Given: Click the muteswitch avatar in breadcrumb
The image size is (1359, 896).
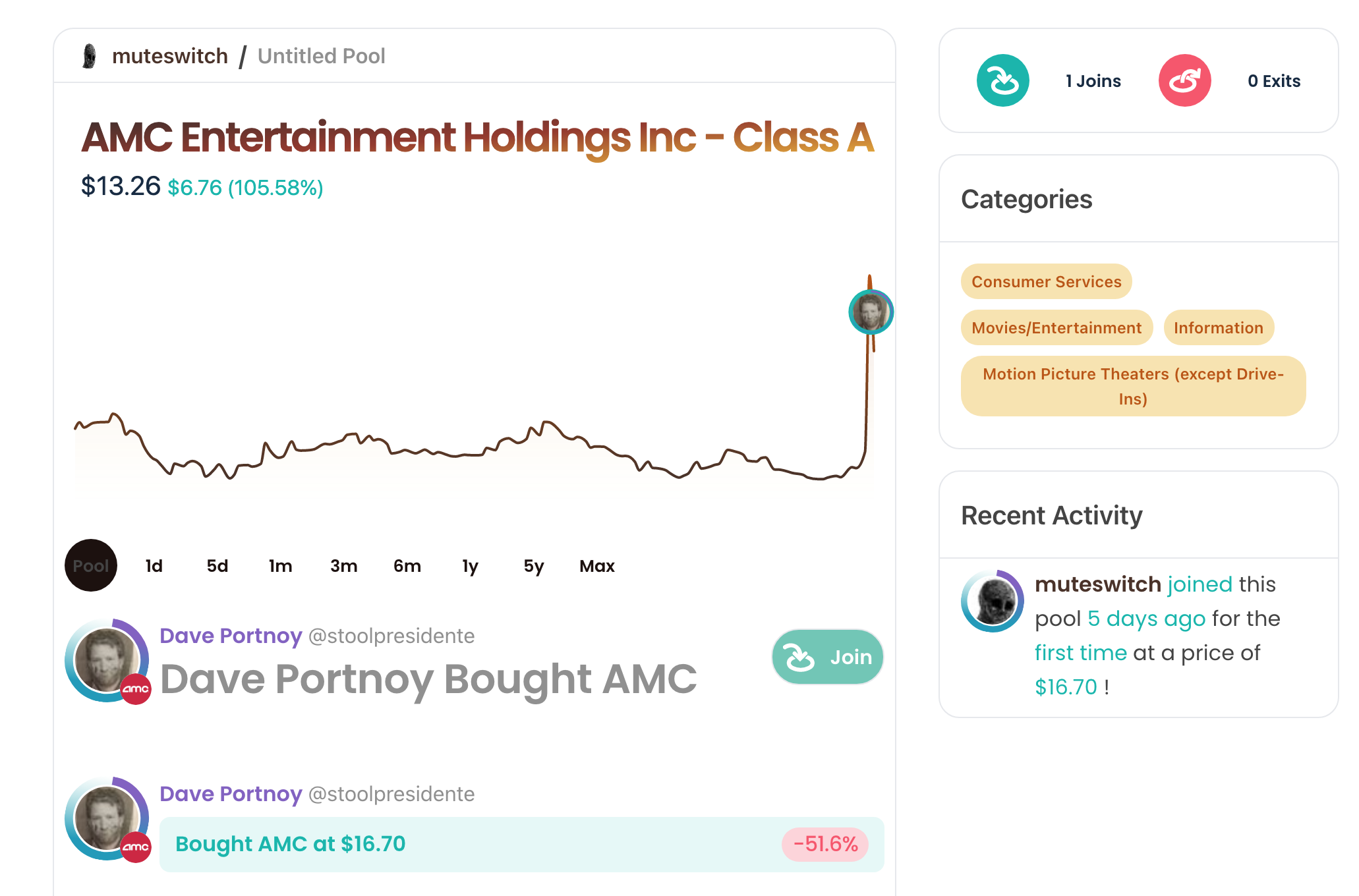Looking at the screenshot, I should pos(90,56).
